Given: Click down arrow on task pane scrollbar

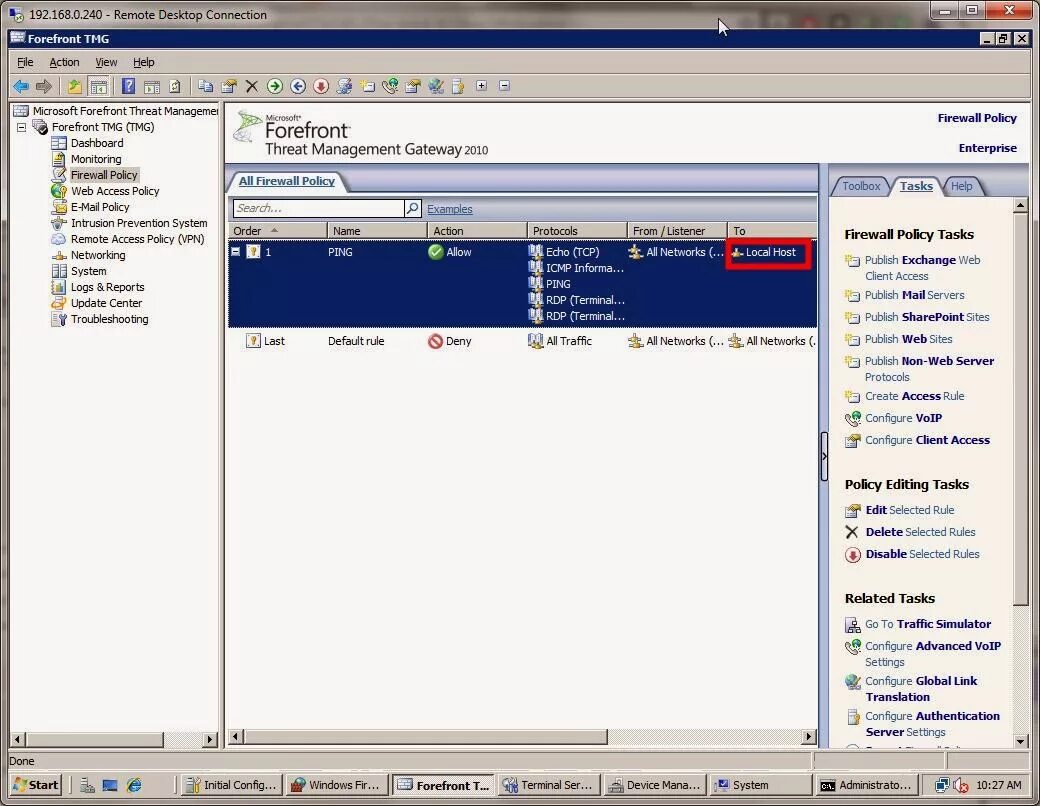Looking at the screenshot, I should point(1021,741).
